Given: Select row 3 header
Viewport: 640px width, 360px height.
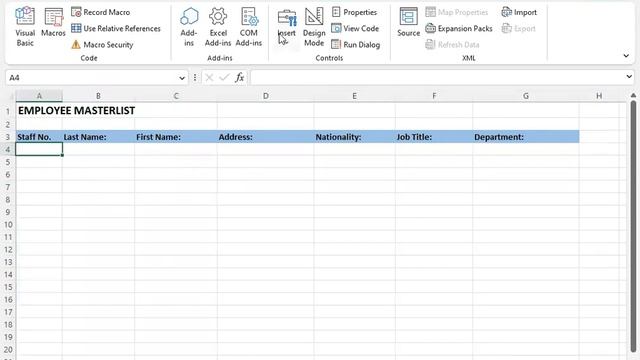Looking at the screenshot, I should (x=8, y=137).
